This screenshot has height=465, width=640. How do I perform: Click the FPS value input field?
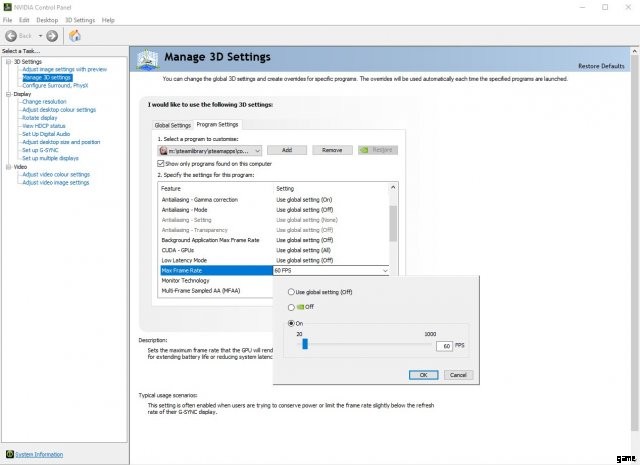pyautogui.click(x=443, y=346)
